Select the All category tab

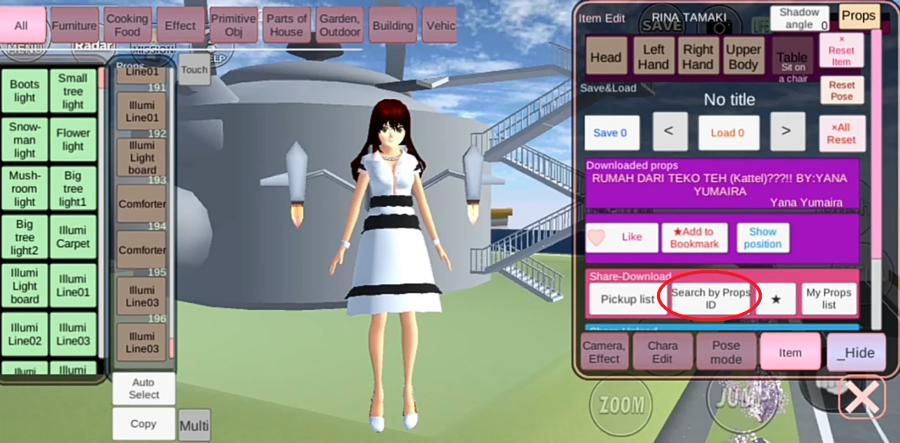click(22, 25)
